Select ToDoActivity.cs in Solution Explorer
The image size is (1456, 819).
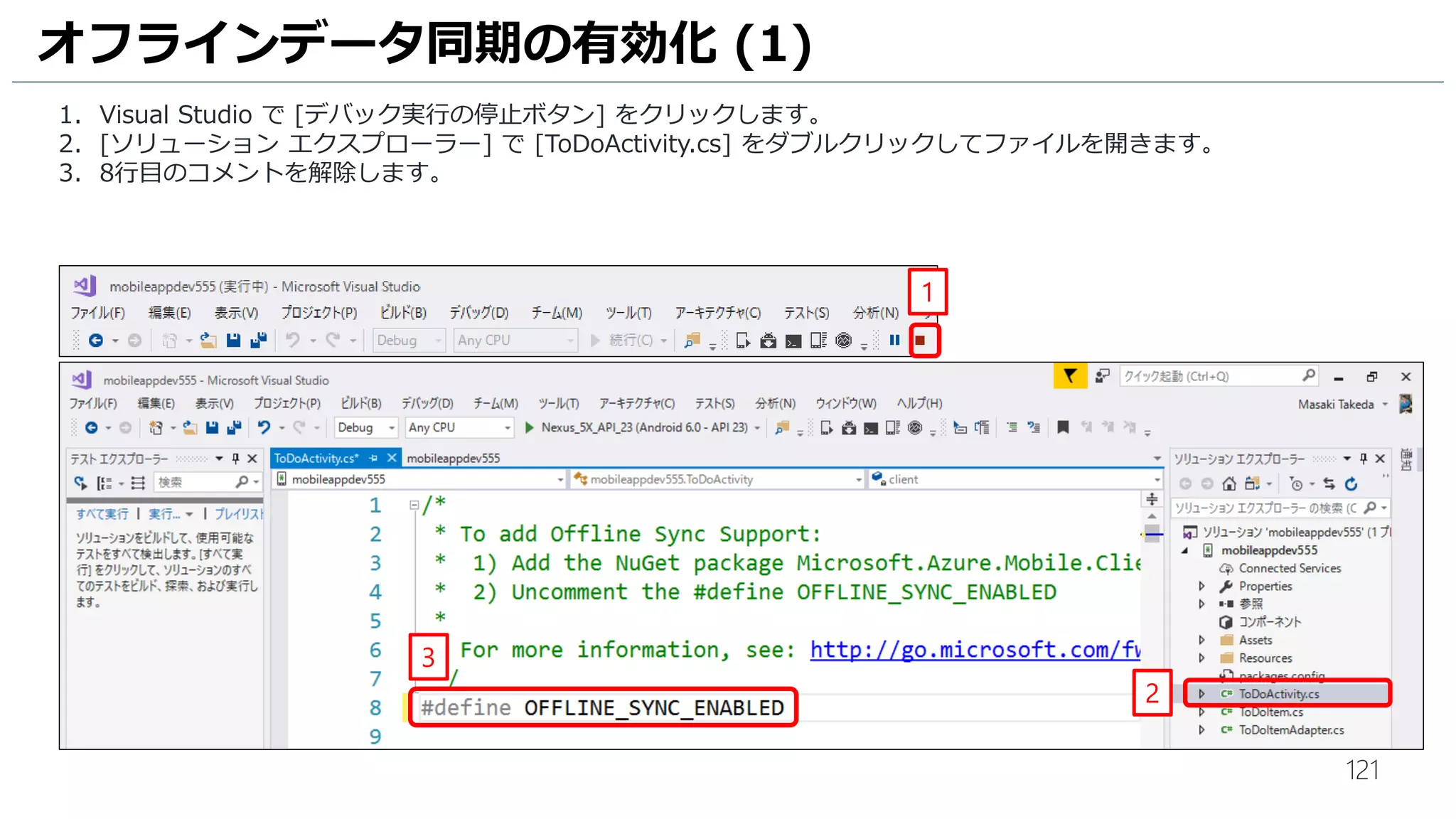[1278, 694]
